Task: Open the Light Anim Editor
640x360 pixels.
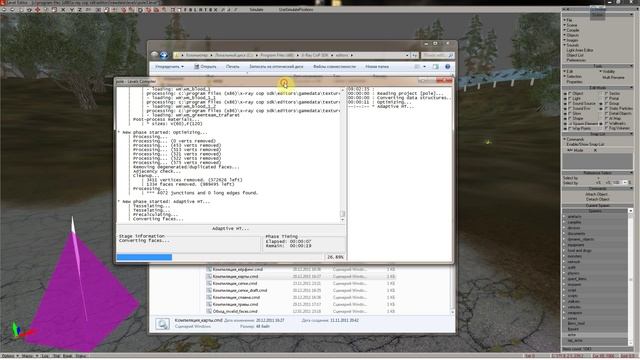Action: pos(580,50)
